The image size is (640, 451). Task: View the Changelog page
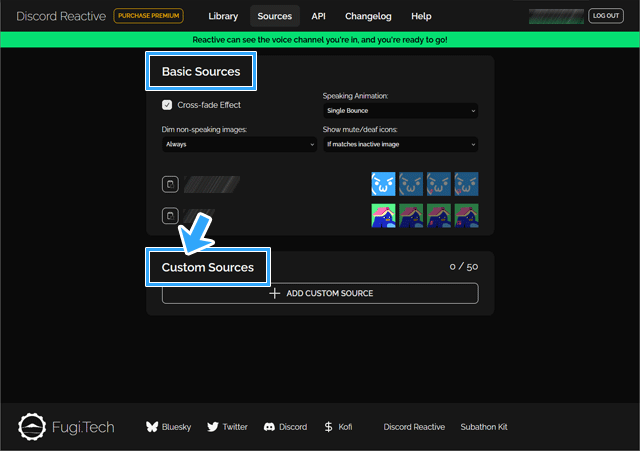point(368,16)
